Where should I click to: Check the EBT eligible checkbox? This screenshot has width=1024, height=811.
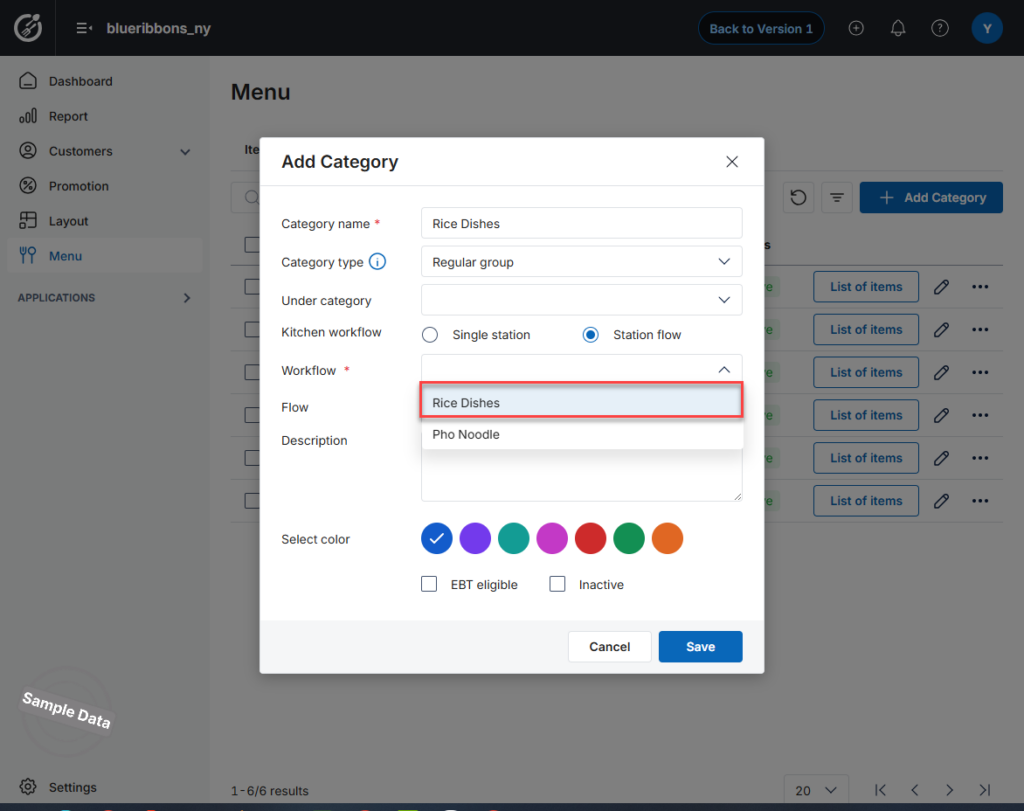tap(429, 584)
